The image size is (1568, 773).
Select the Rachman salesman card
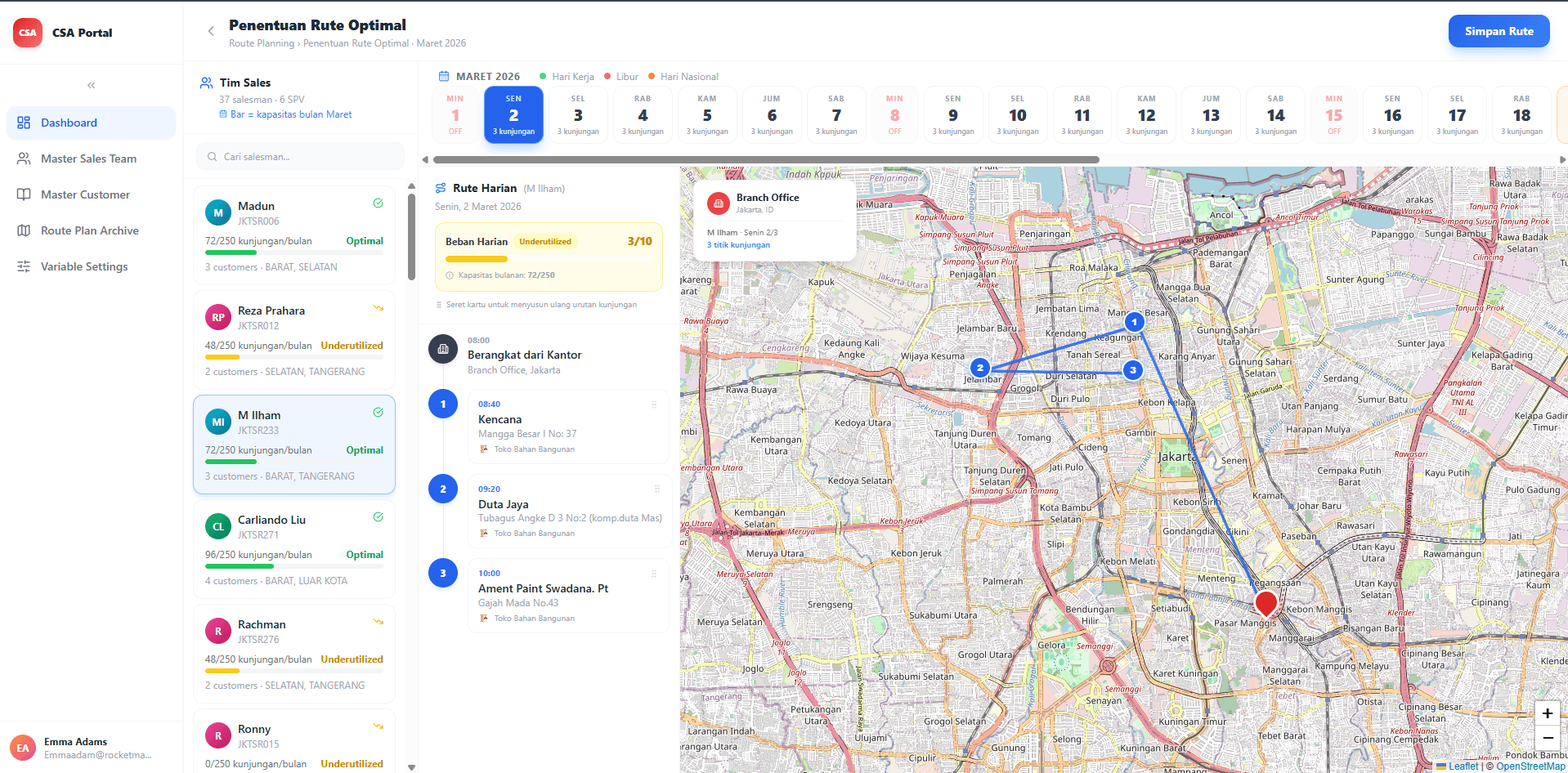(x=294, y=654)
